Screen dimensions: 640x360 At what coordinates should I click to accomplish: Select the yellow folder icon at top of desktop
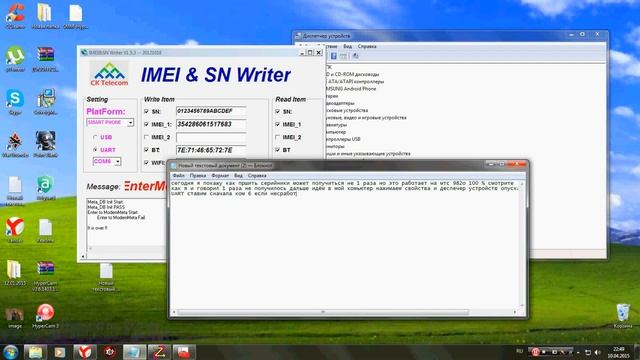[45, 16]
